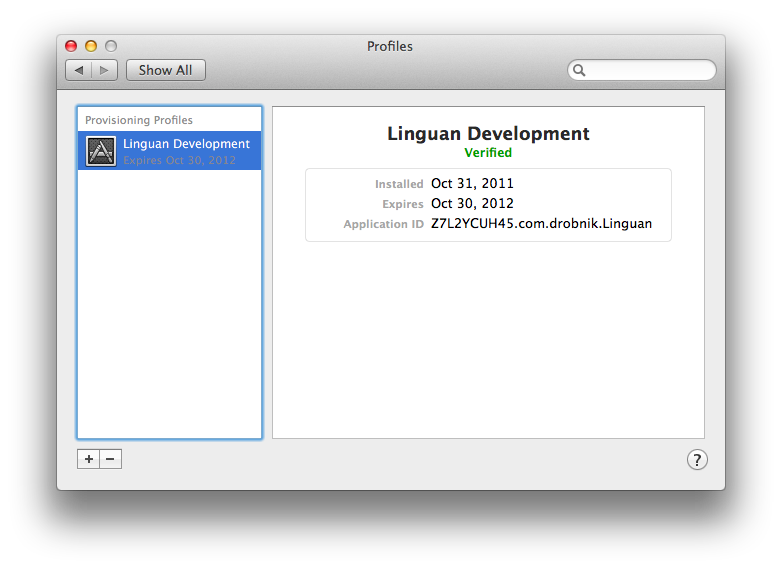Click the Linguan Development detail heading
The image size is (782, 569).
488,134
